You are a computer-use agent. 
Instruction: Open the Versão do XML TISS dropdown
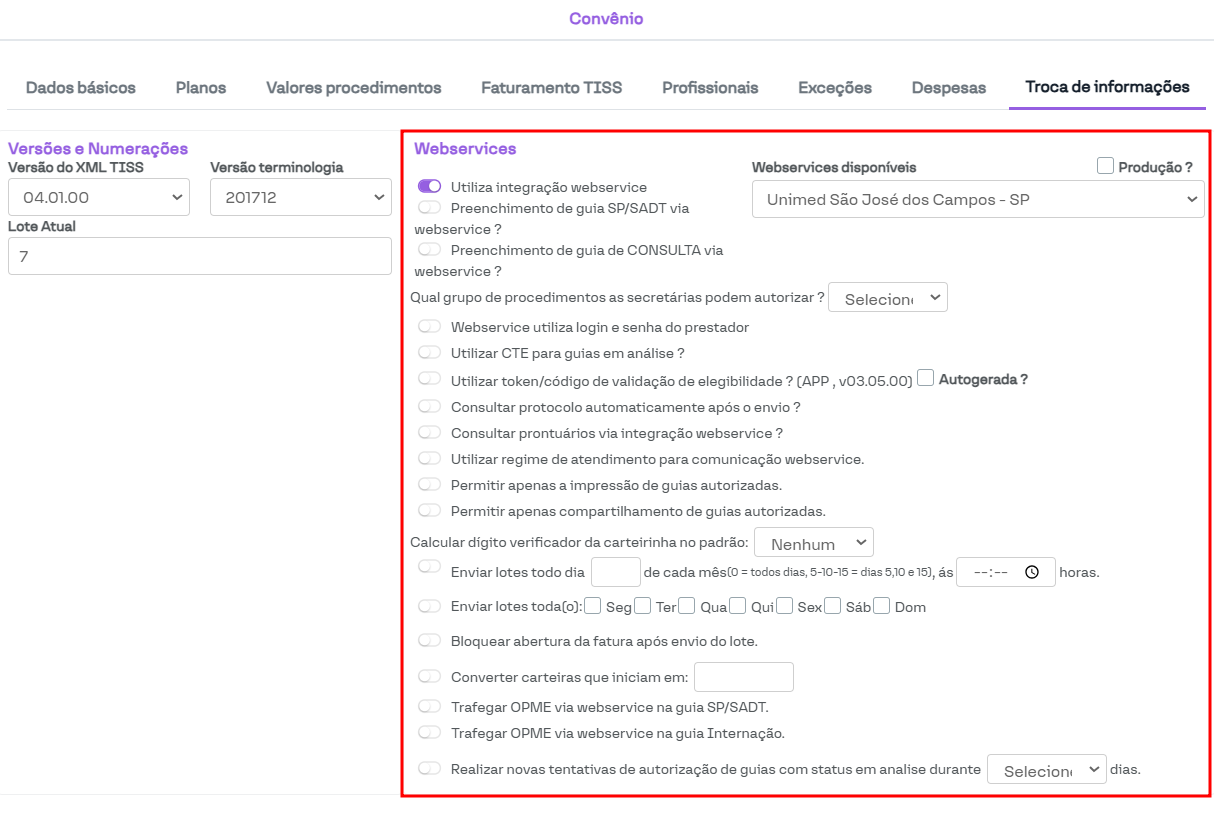click(x=99, y=198)
